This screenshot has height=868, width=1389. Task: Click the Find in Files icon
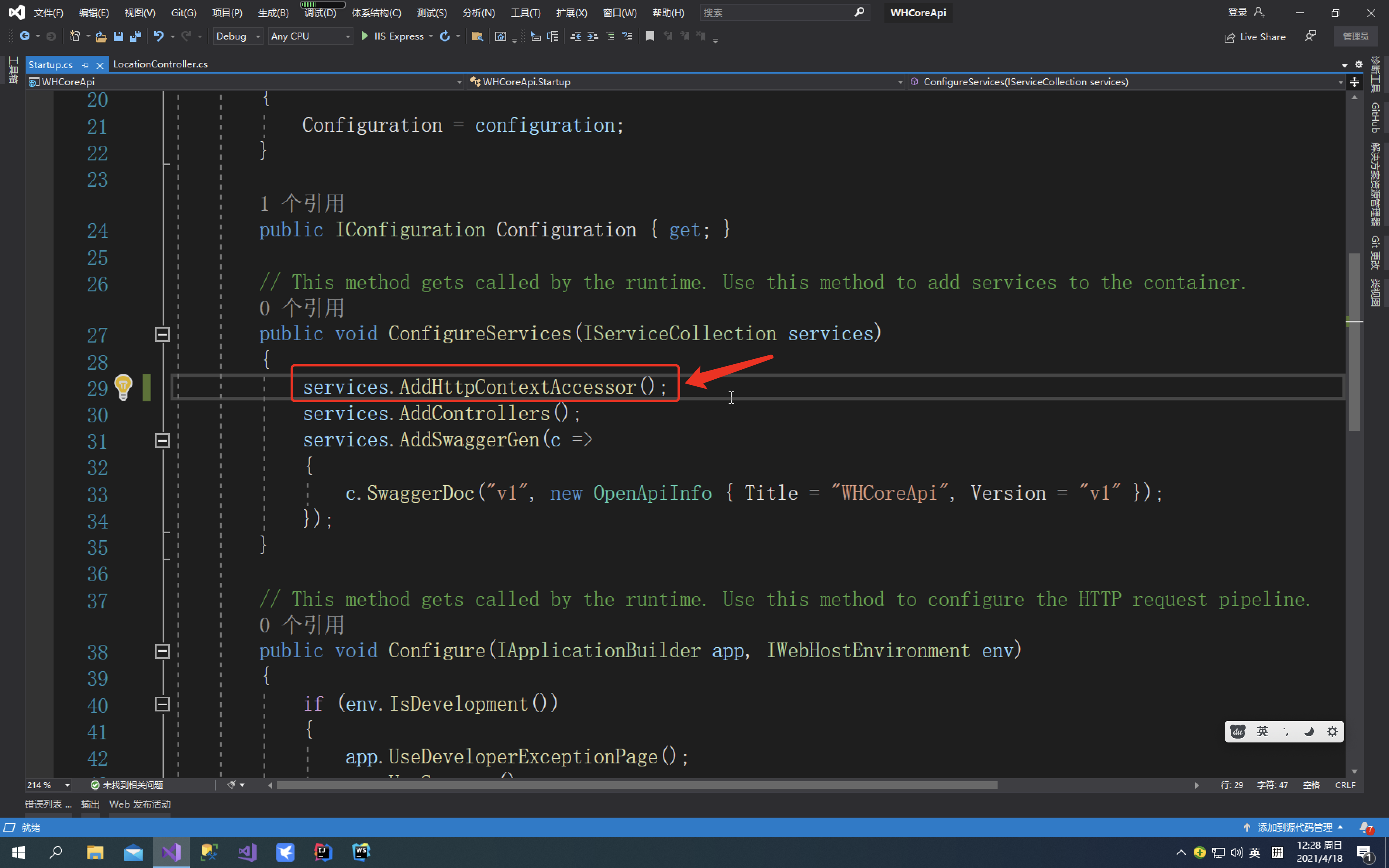tap(476, 36)
